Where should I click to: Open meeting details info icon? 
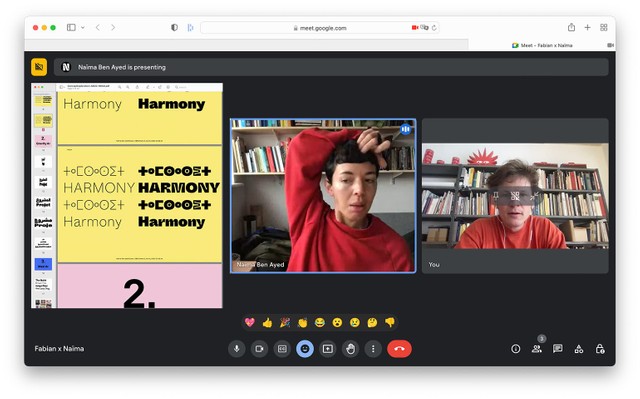pos(516,349)
